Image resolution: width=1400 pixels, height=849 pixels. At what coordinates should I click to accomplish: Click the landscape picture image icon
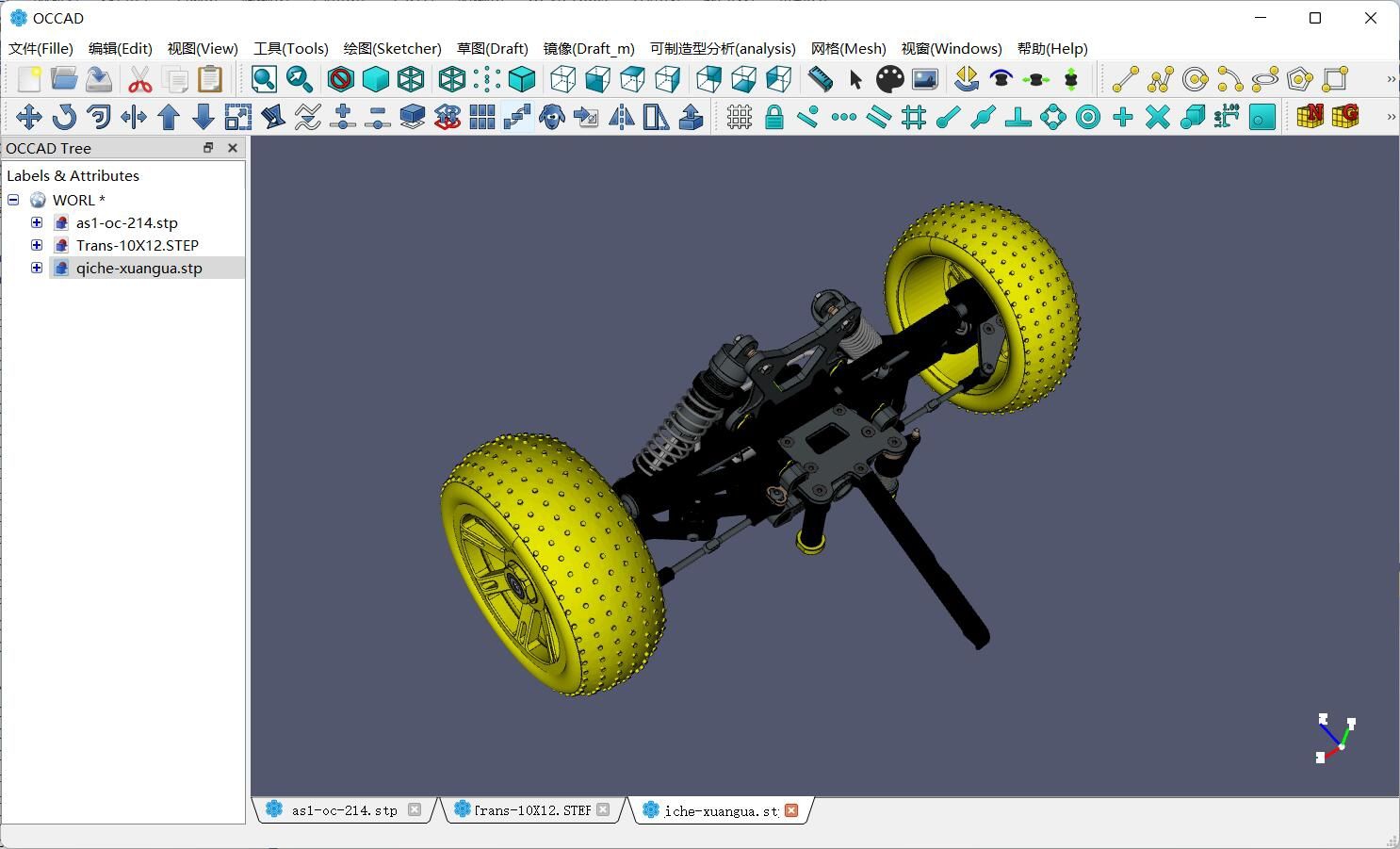coord(925,79)
